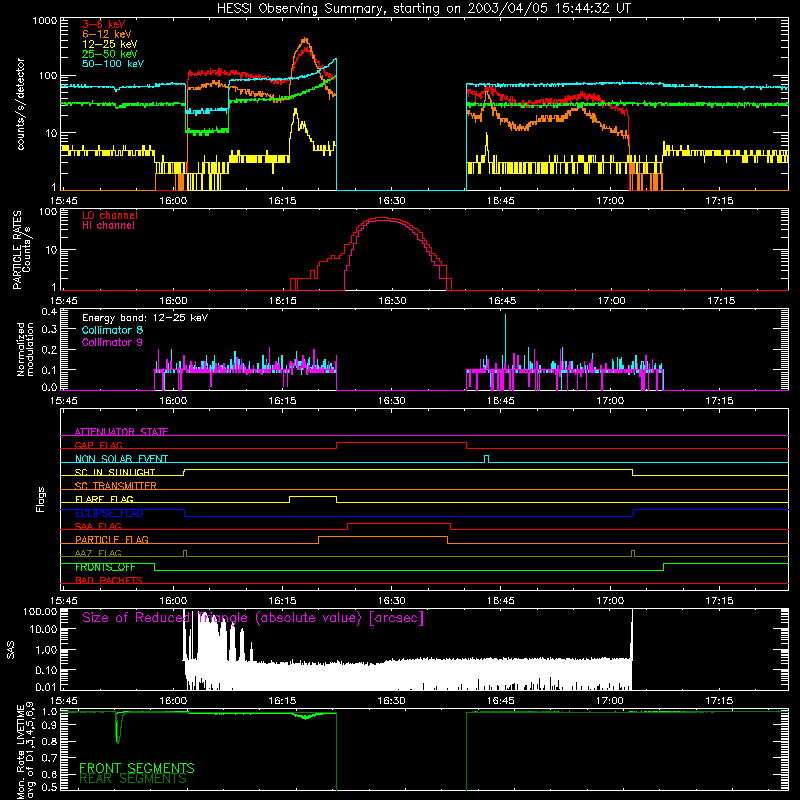Click the raised FLARE_FLAG yellow segment
Viewport: 800px width, 800px height.
(313, 496)
